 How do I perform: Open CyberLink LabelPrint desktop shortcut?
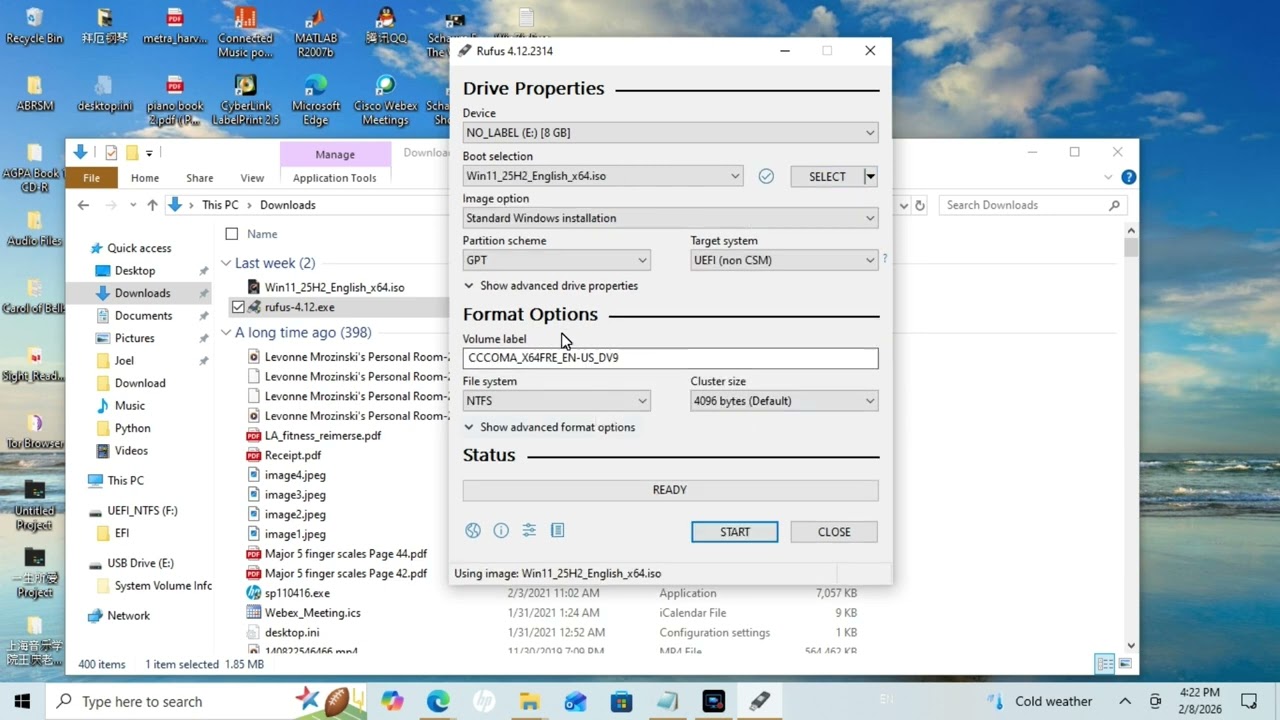point(245,101)
